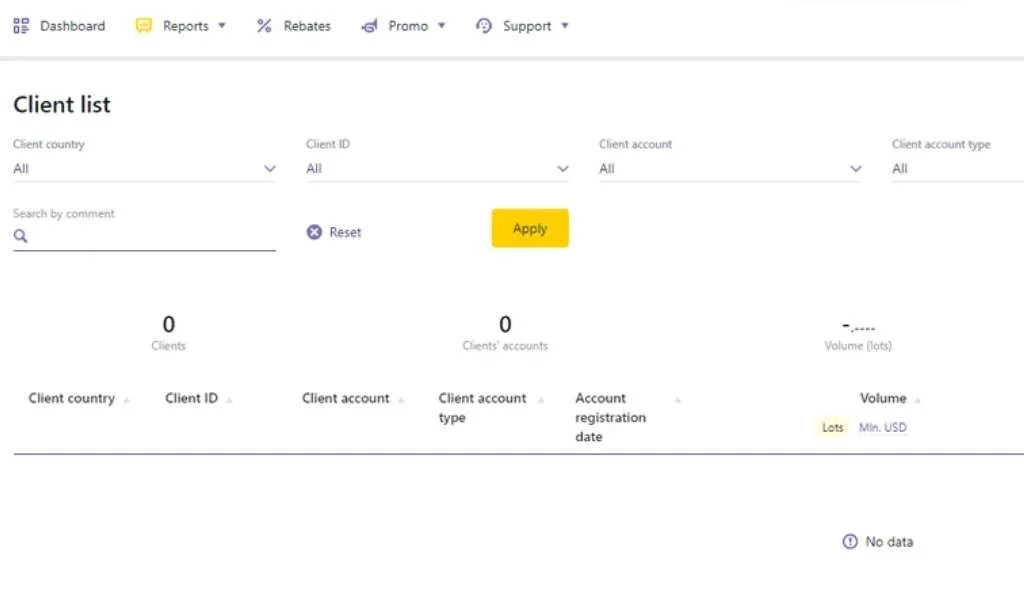Select the Reports speech bubble icon

[x=143, y=26]
